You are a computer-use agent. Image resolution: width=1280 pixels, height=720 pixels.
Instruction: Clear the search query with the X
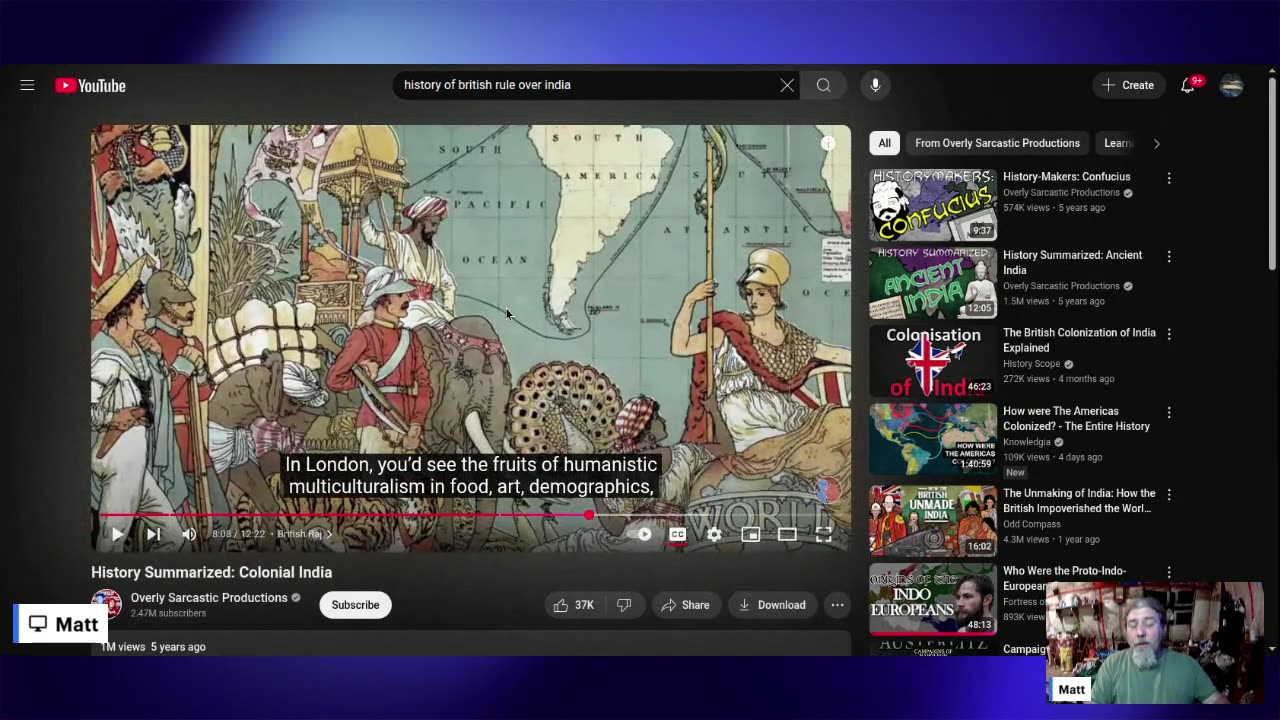pos(787,85)
